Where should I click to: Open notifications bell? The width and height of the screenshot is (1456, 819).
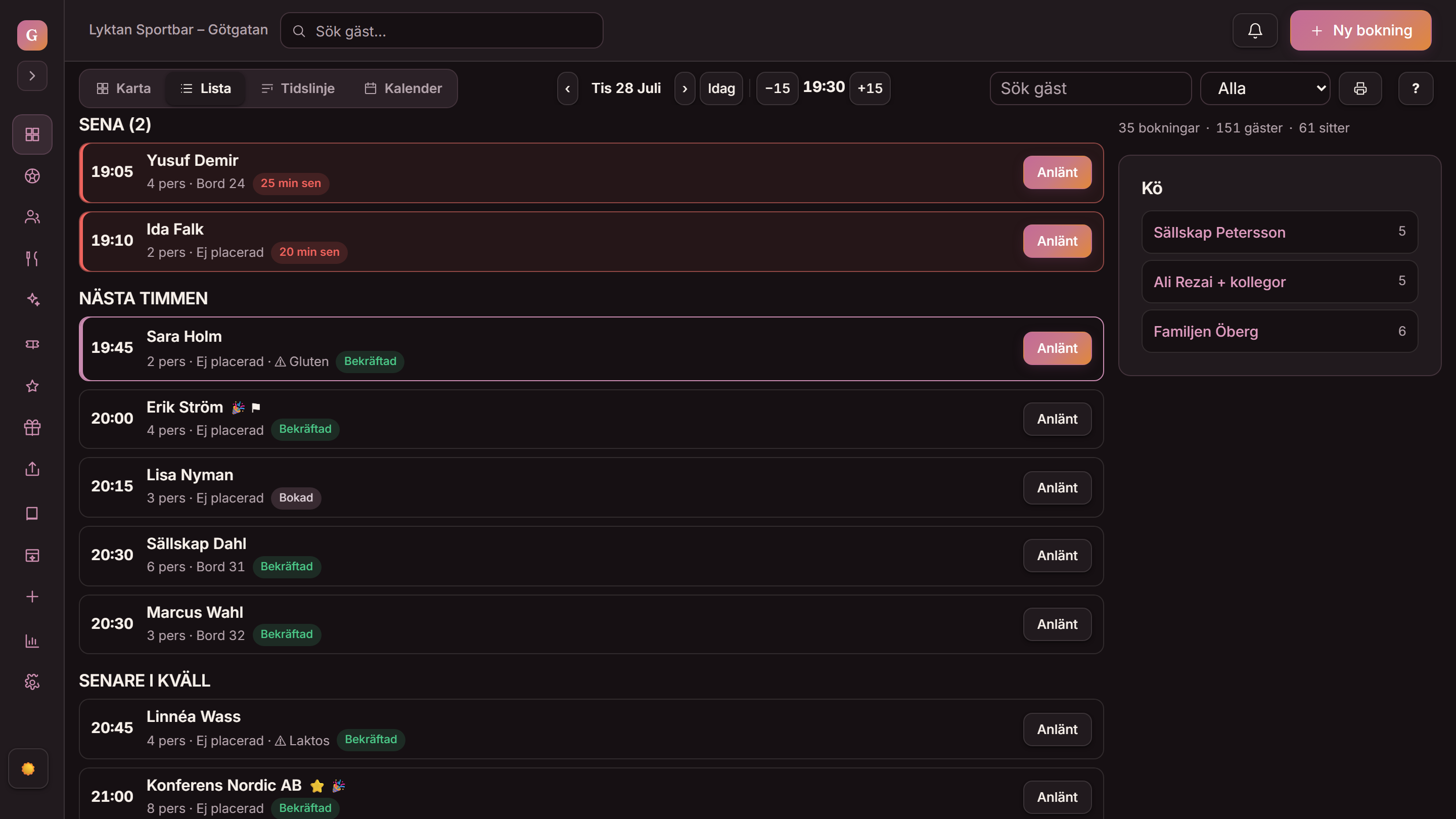pyautogui.click(x=1255, y=30)
